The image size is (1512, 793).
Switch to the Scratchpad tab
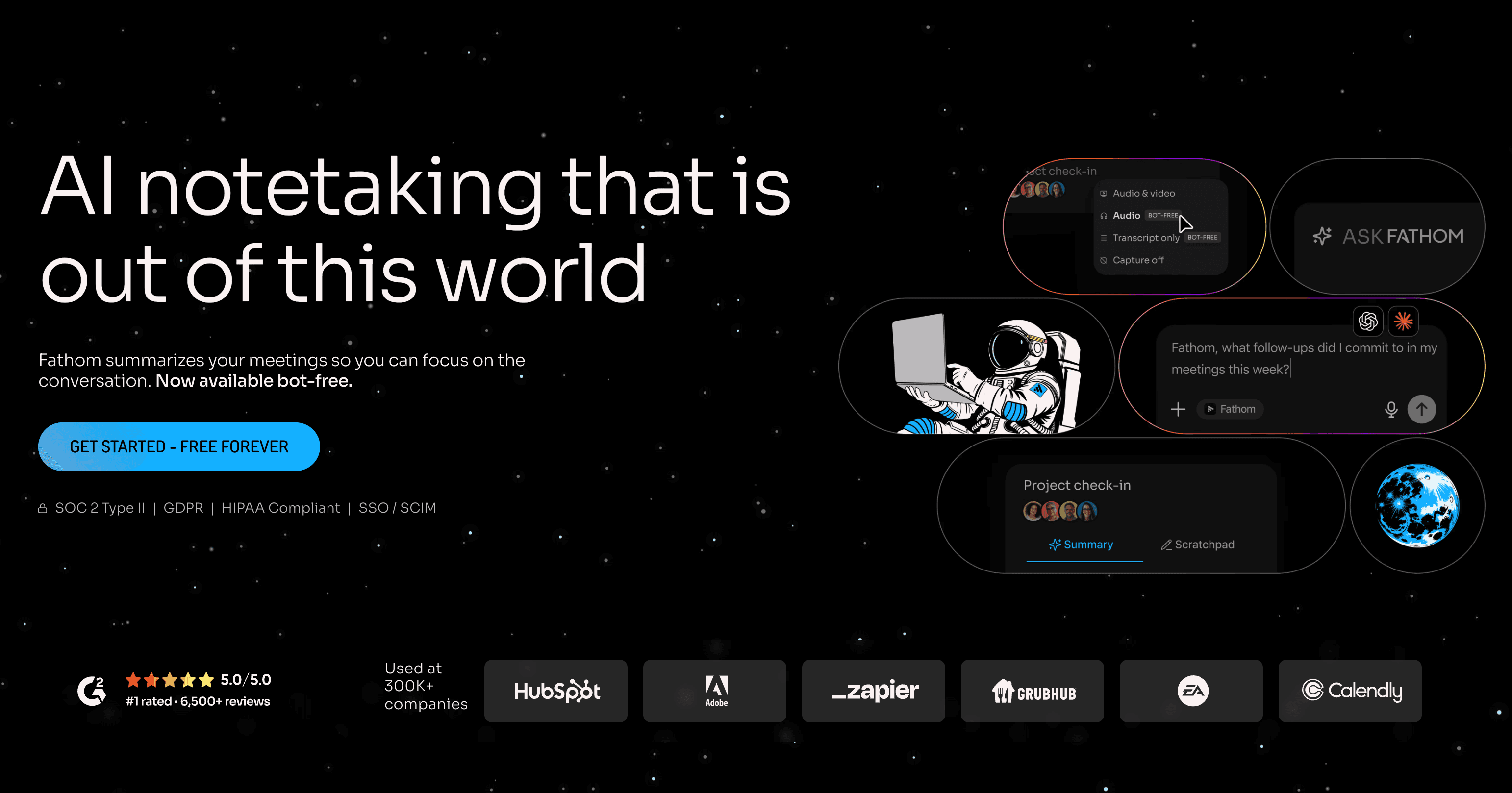tap(1197, 545)
